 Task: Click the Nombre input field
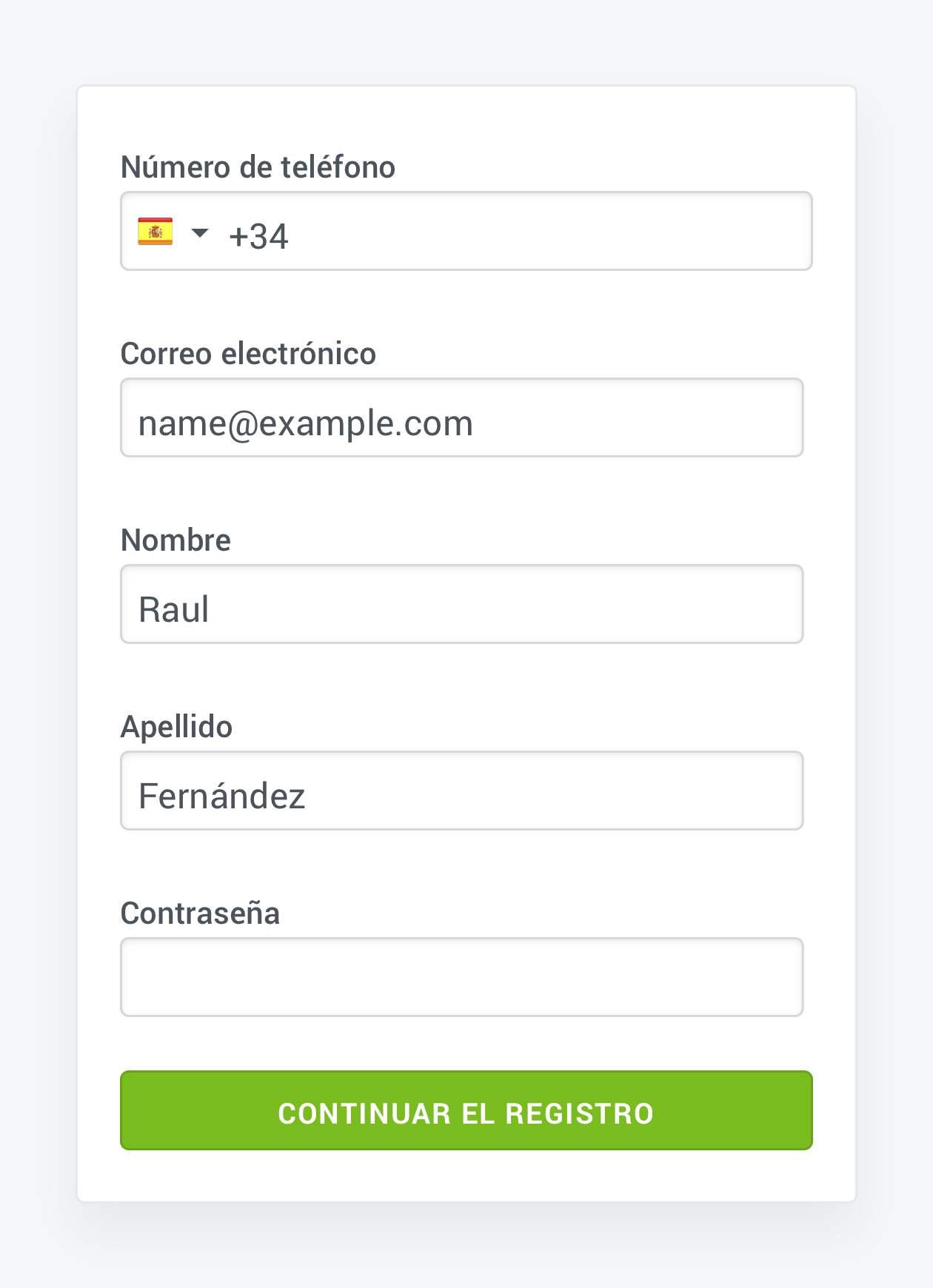(x=462, y=604)
